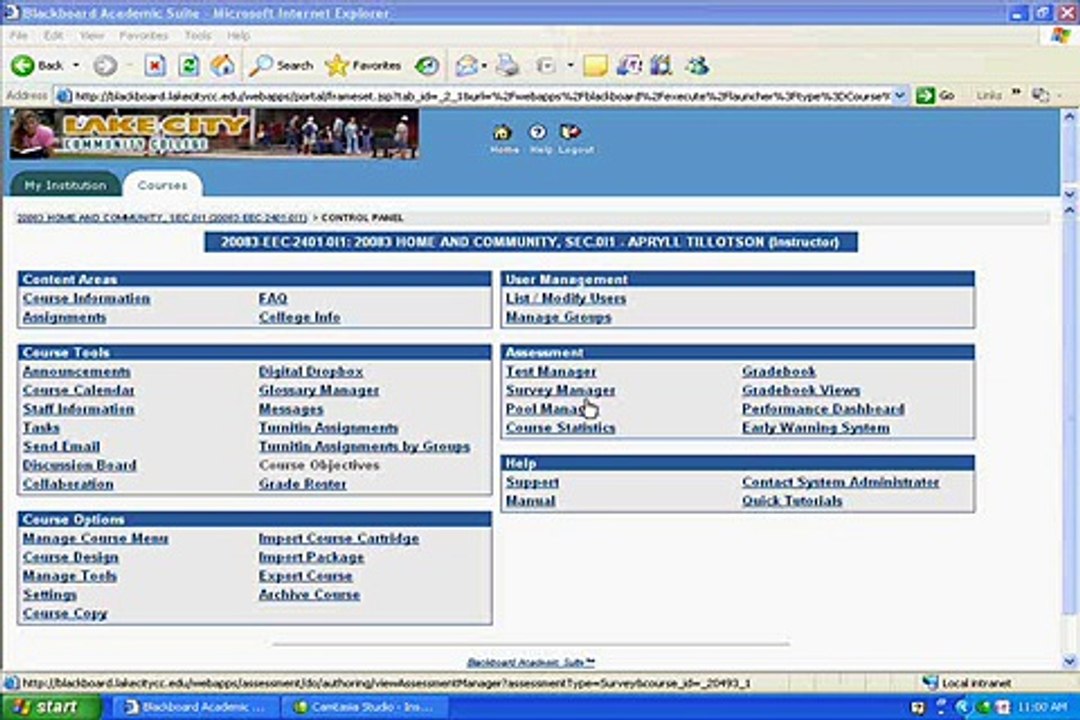Viewport: 1080px width, 720px height.
Task: Select the Courses tab
Action: [x=163, y=185]
